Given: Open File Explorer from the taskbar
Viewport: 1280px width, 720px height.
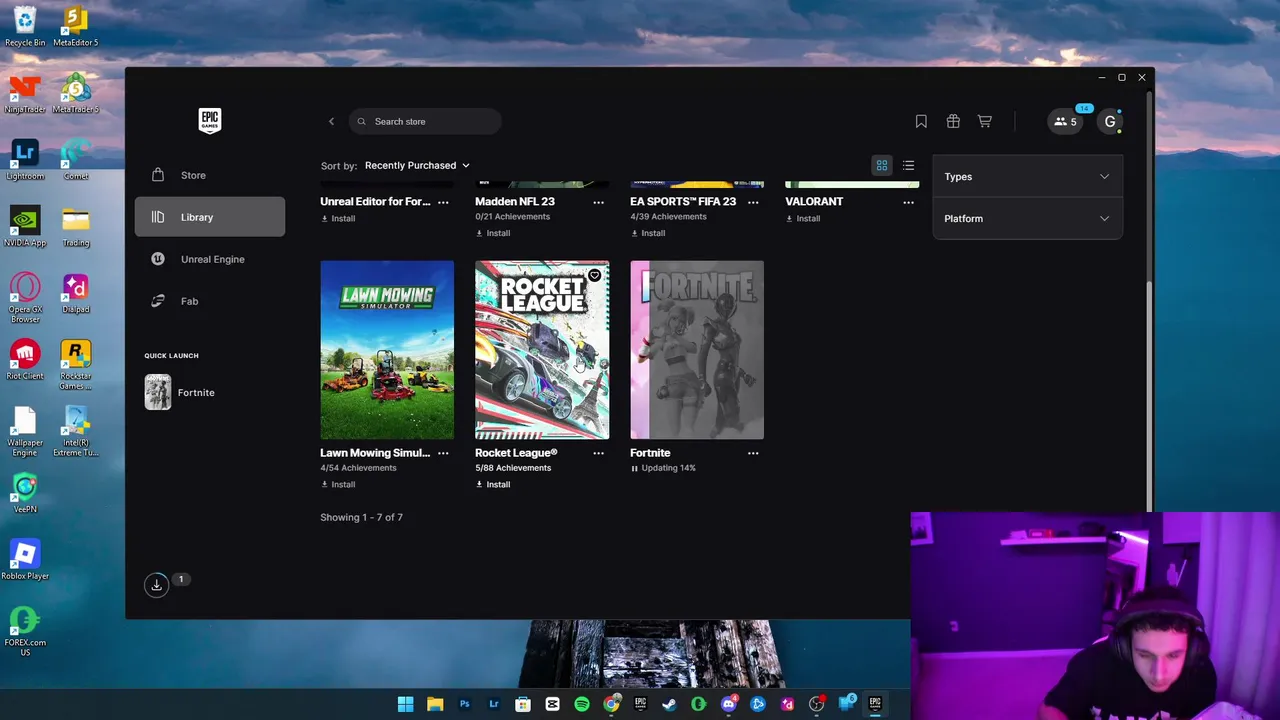Looking at the screenshot, I should tap(435, 704).
